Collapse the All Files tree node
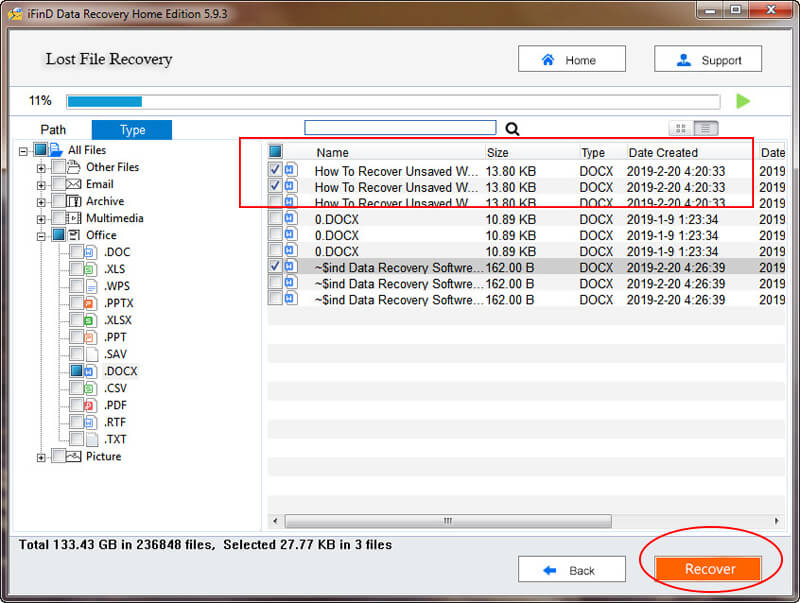800x603 pixels. 23,151
